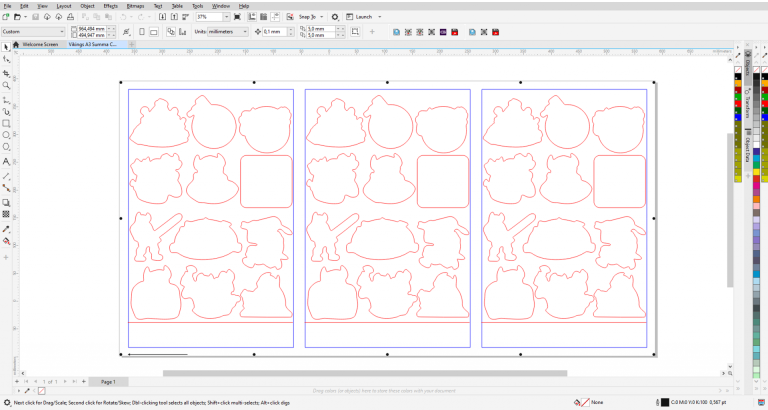This screenshot has height=410, width=768.
Task: Click the Page 1 tab at bottom
Action: click(x=107, y=382)
